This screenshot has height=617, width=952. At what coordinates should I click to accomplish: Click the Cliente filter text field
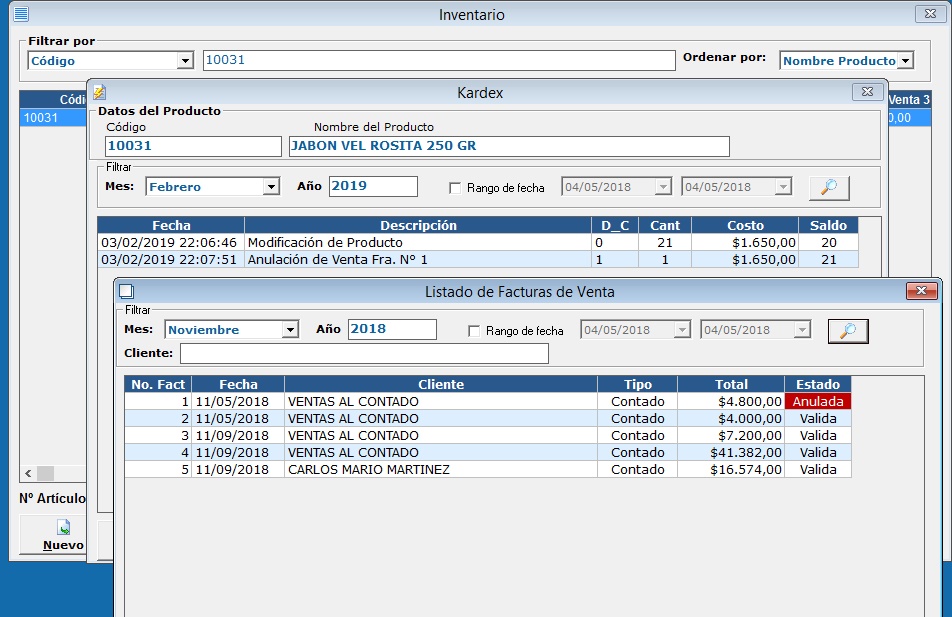364,354
